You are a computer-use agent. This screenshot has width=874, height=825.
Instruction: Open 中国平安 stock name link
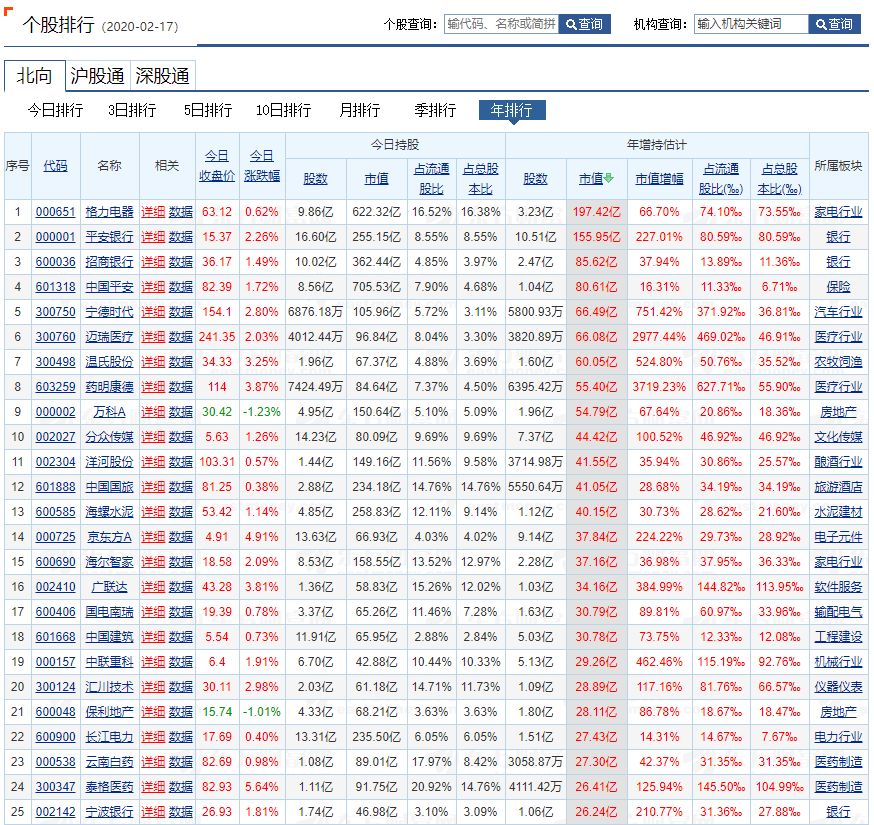pos(109,287)
